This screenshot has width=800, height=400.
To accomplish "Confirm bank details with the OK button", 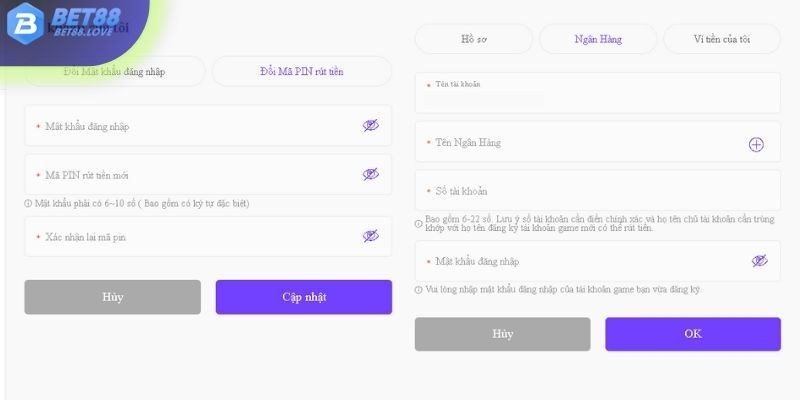I will [x=693, y=334].
